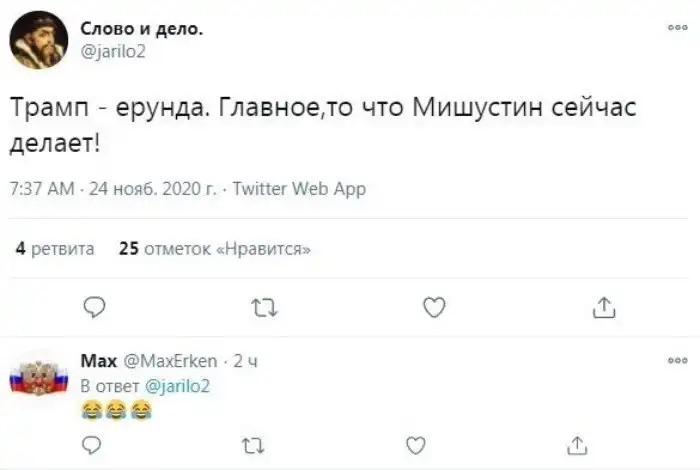The image size is (700, 470).
Task: Like the main tweet with the heart icon
Action: [x=434, y=309]
